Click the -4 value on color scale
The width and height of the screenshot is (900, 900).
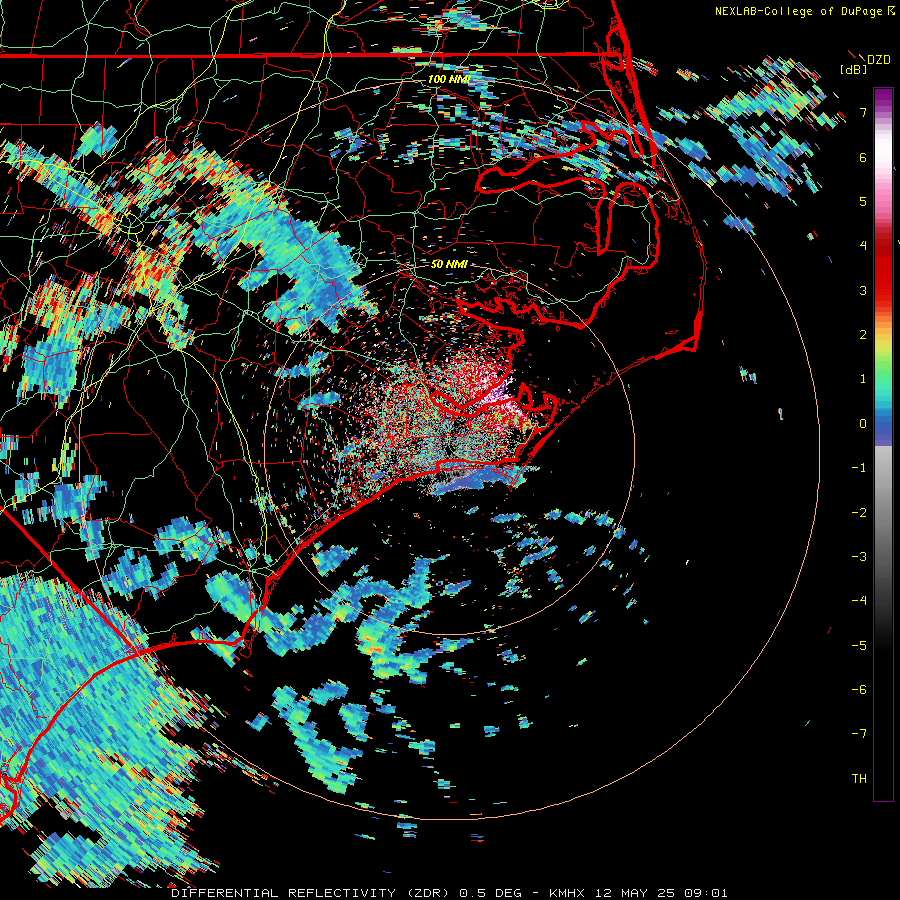coord(859,601)
